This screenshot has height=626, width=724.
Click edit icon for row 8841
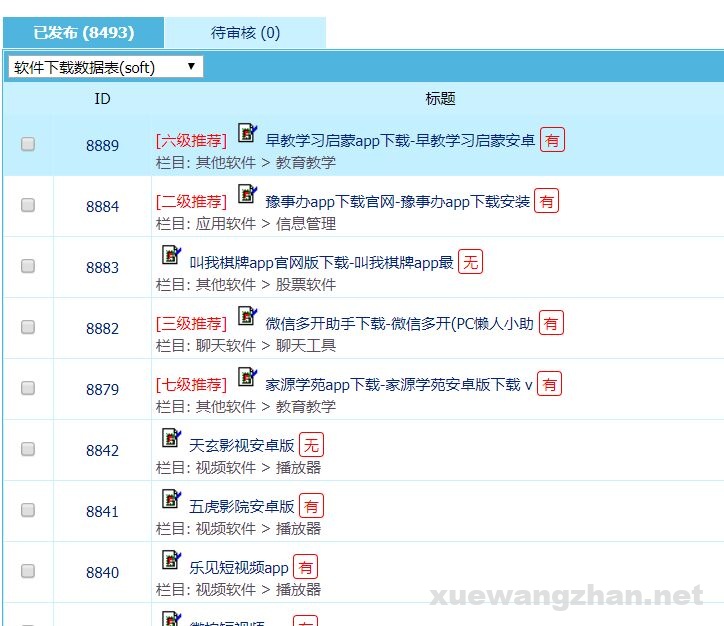(x=171, y=498)
